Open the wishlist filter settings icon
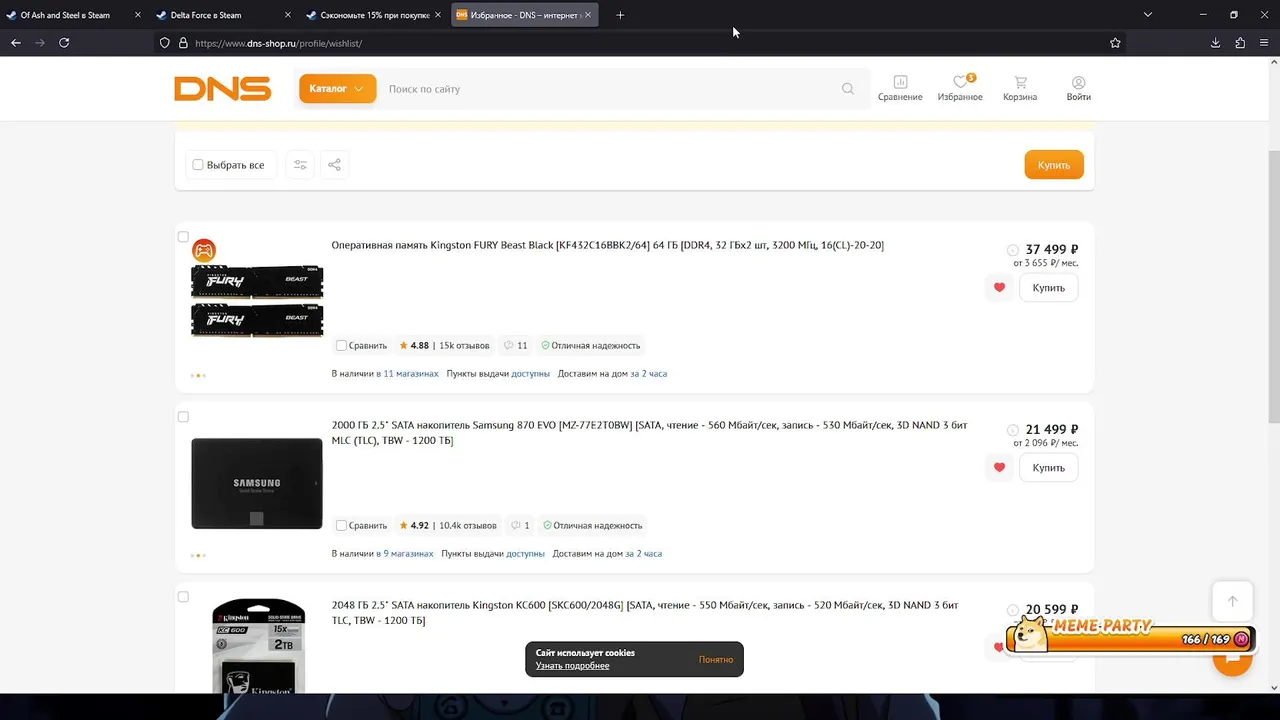Viewport: 1280px width, 720px height. [300, 165]
